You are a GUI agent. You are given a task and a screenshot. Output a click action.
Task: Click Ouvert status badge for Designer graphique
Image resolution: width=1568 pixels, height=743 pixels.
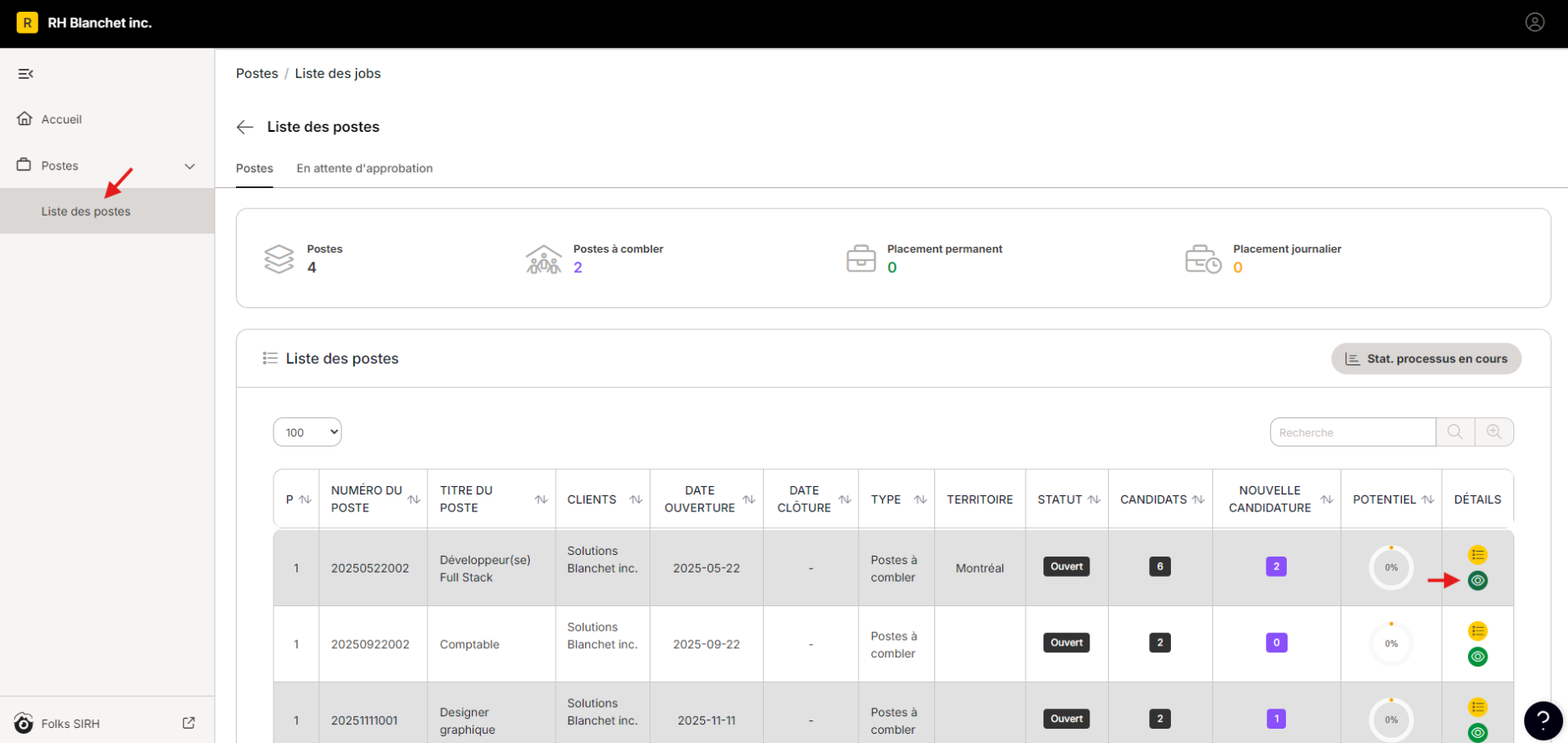coord(1066,719)
